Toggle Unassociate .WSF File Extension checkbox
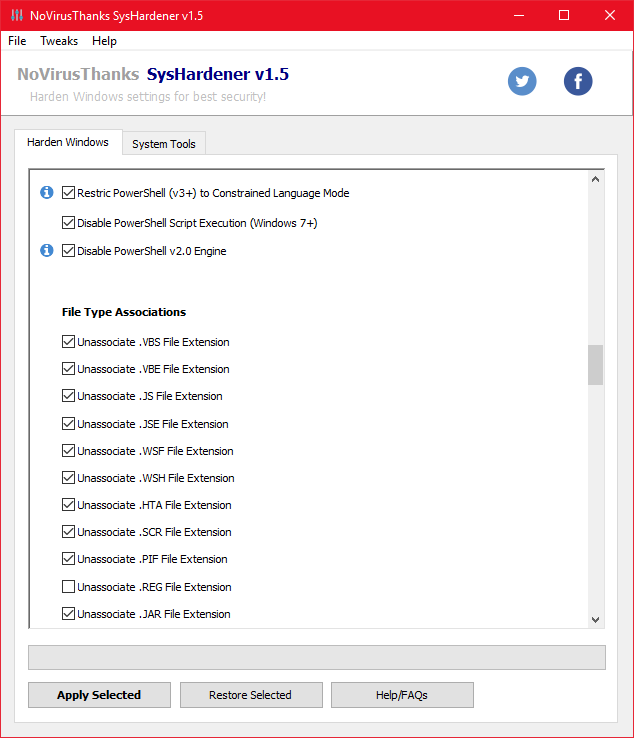The image size is (634, 738). [68, 451]
